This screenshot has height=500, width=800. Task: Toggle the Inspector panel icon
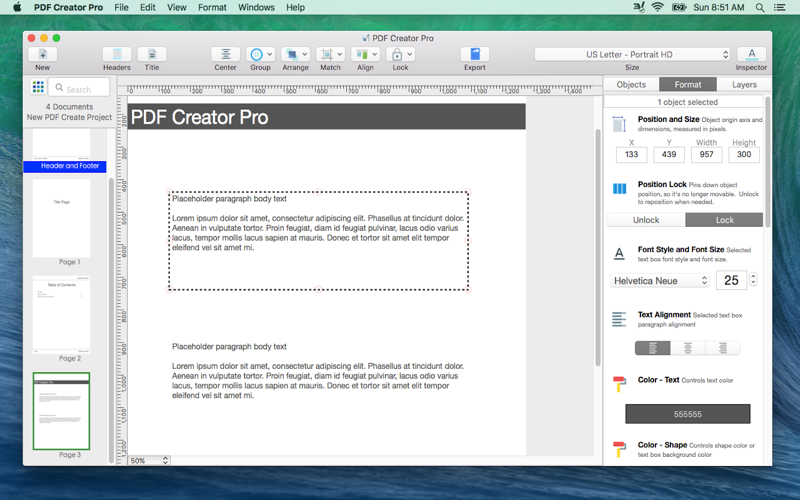coord(751,54)
